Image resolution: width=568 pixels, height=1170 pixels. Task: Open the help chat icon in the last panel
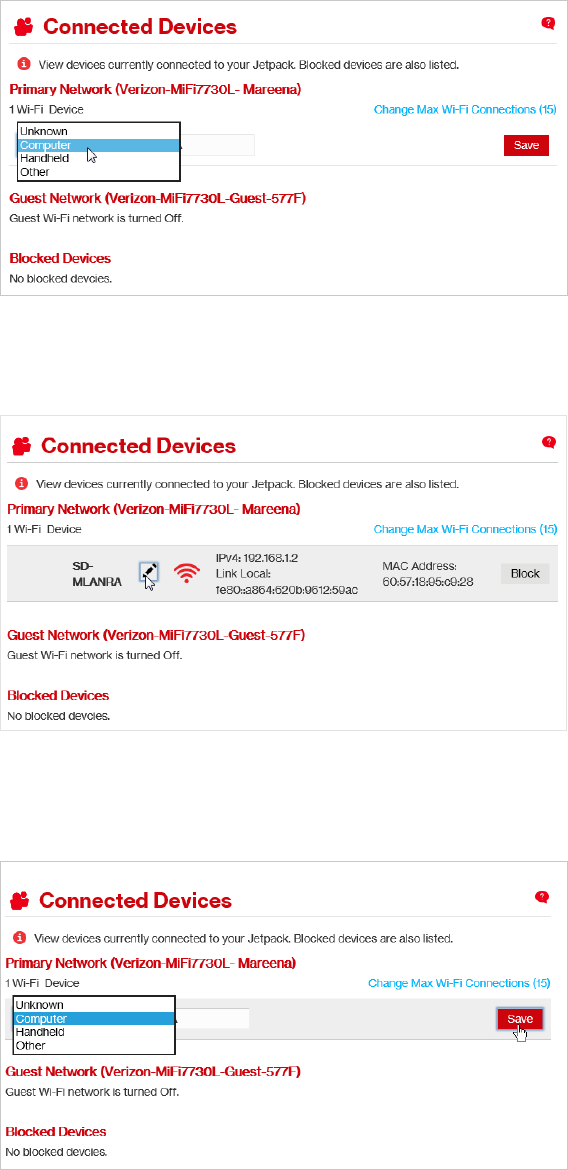click(542, 897)
